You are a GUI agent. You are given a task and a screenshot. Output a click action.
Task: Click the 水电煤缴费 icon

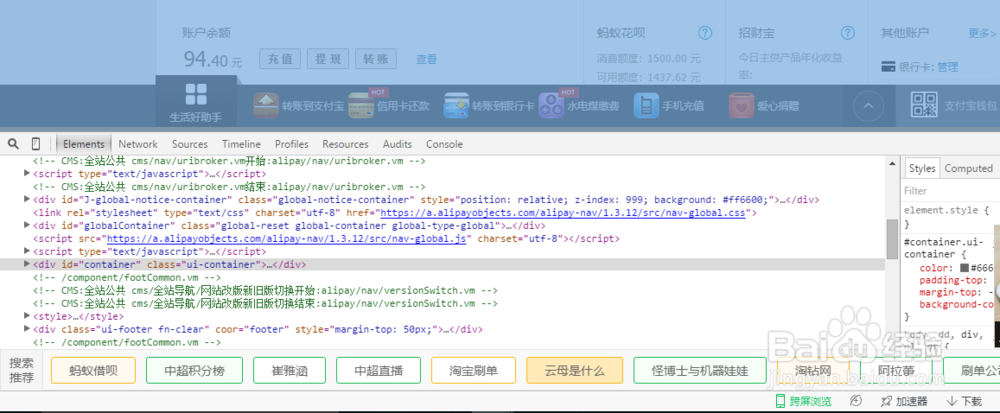(551, 105)
